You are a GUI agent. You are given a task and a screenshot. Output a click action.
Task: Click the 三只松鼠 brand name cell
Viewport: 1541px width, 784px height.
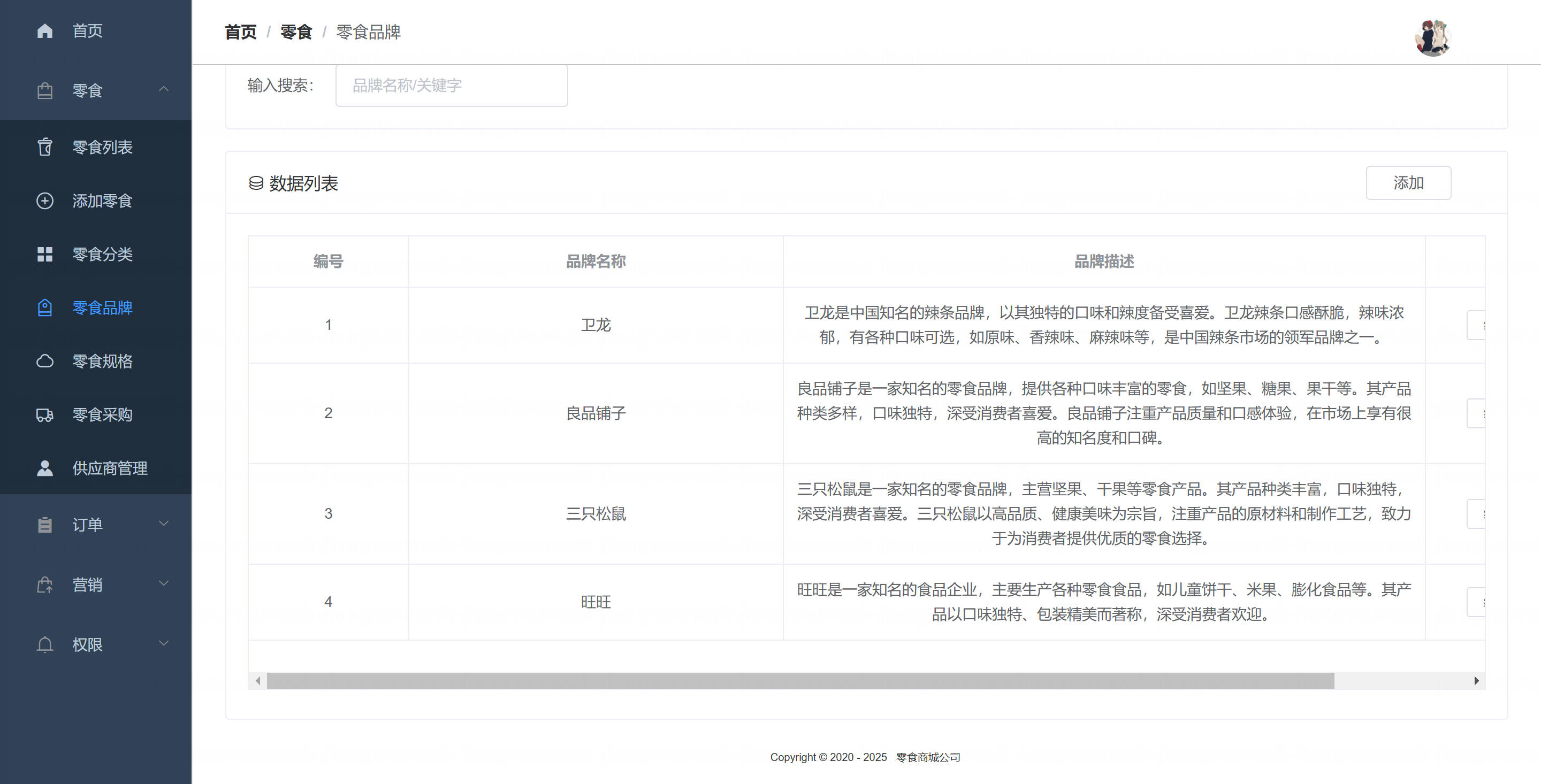[596, 514]
